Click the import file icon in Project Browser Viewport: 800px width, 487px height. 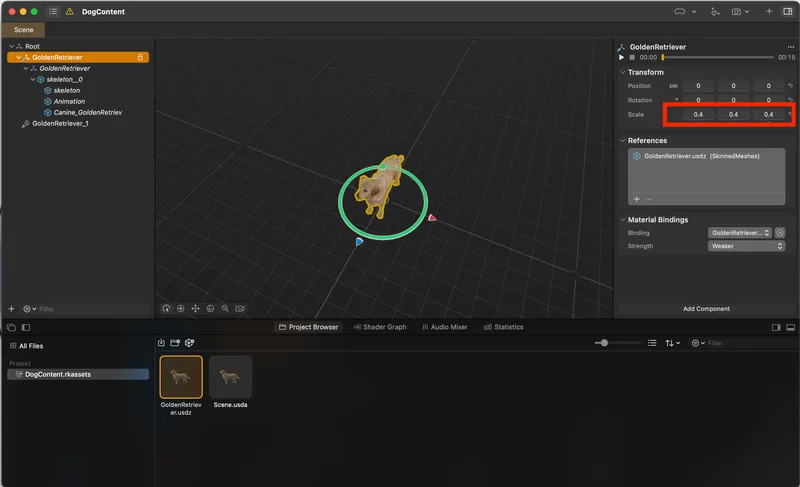pos(161,343)
